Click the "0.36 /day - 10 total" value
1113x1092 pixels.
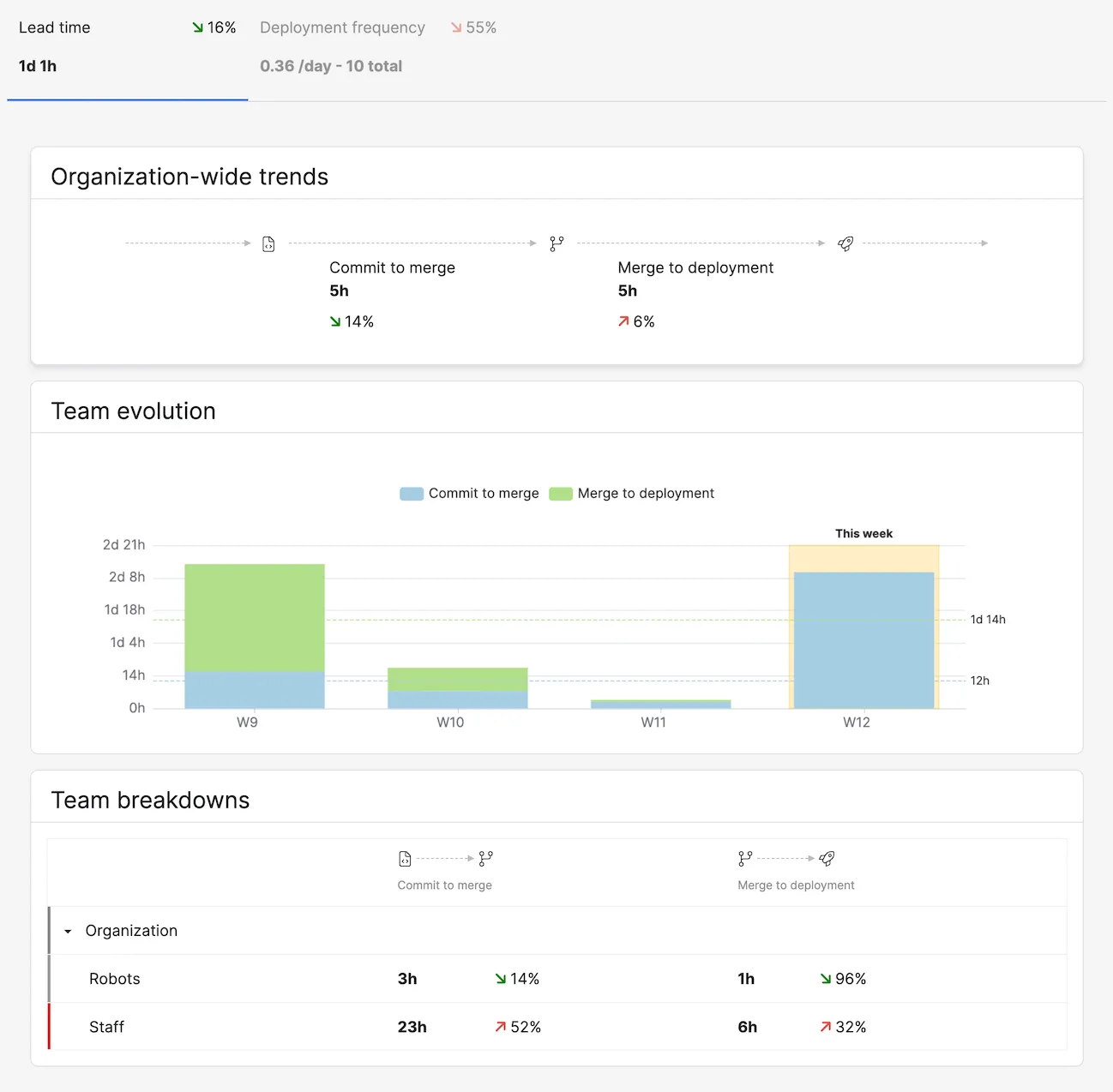(x=331, y=66)
